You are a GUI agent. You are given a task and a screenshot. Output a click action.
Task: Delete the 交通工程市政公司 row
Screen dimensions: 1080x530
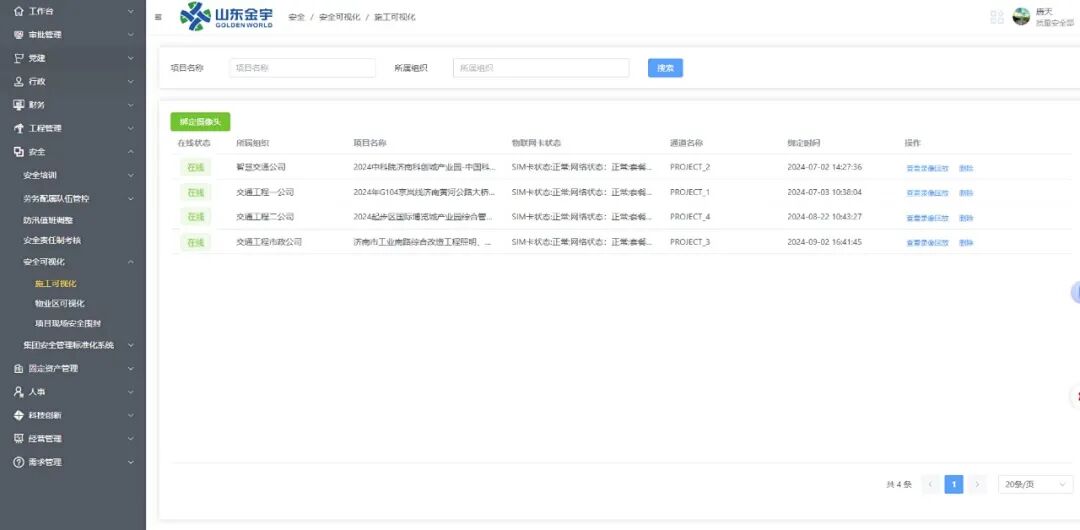pos(966,243)
